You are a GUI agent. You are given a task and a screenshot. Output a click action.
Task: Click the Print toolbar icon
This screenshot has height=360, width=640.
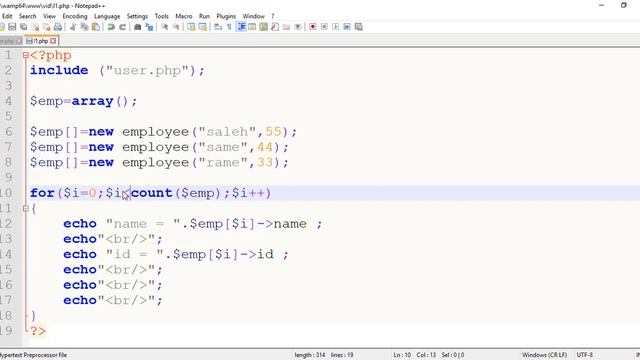(58, 27)
